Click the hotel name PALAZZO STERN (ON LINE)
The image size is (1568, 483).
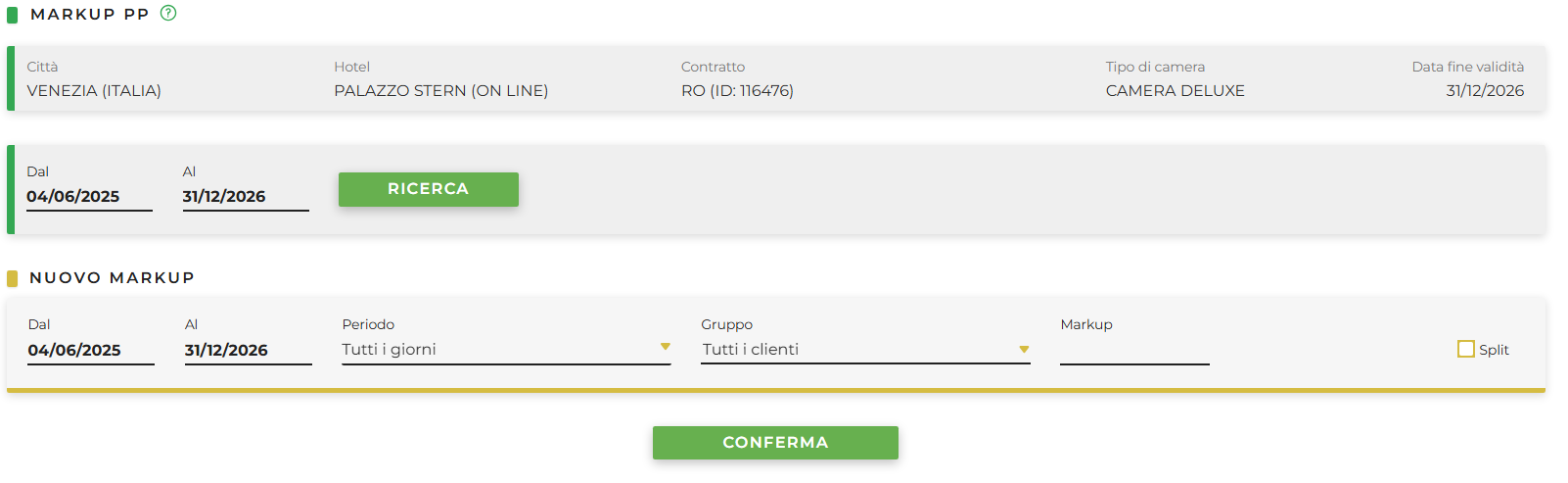[x=441, y=91]
